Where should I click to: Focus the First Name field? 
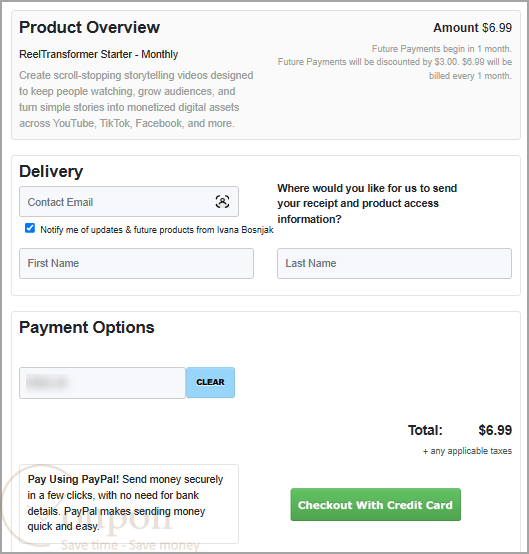click(136, 264)
